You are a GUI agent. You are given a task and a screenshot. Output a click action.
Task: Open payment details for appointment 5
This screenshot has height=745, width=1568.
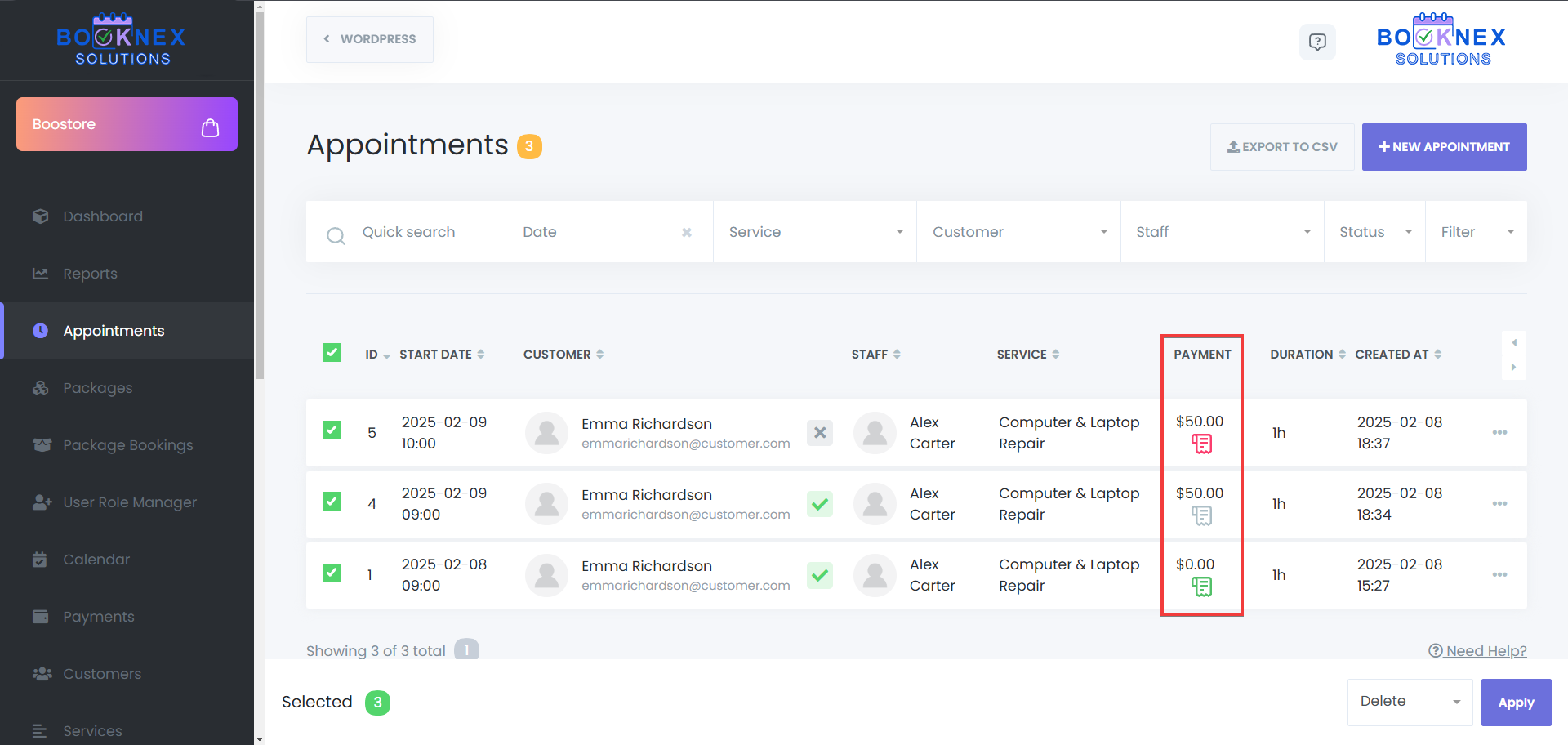(x=1201, y=444)
